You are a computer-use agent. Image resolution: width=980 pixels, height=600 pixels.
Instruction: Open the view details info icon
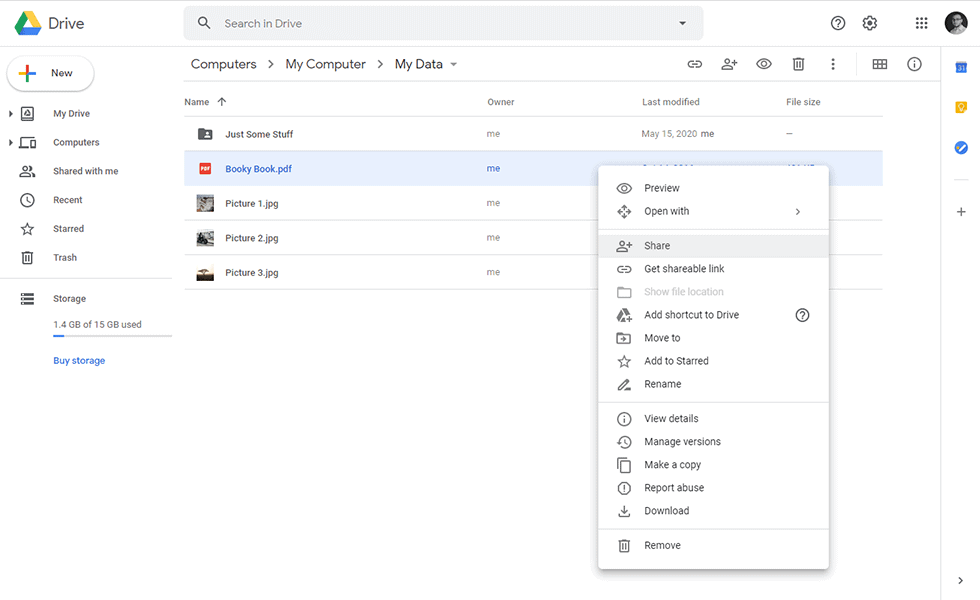tap(914, 64)
